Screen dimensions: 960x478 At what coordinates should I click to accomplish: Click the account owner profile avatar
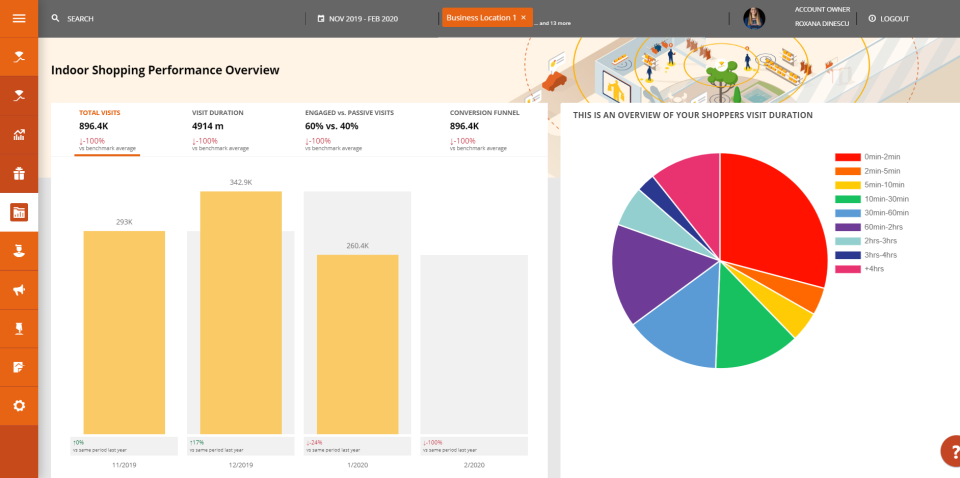tap(754, 18)
